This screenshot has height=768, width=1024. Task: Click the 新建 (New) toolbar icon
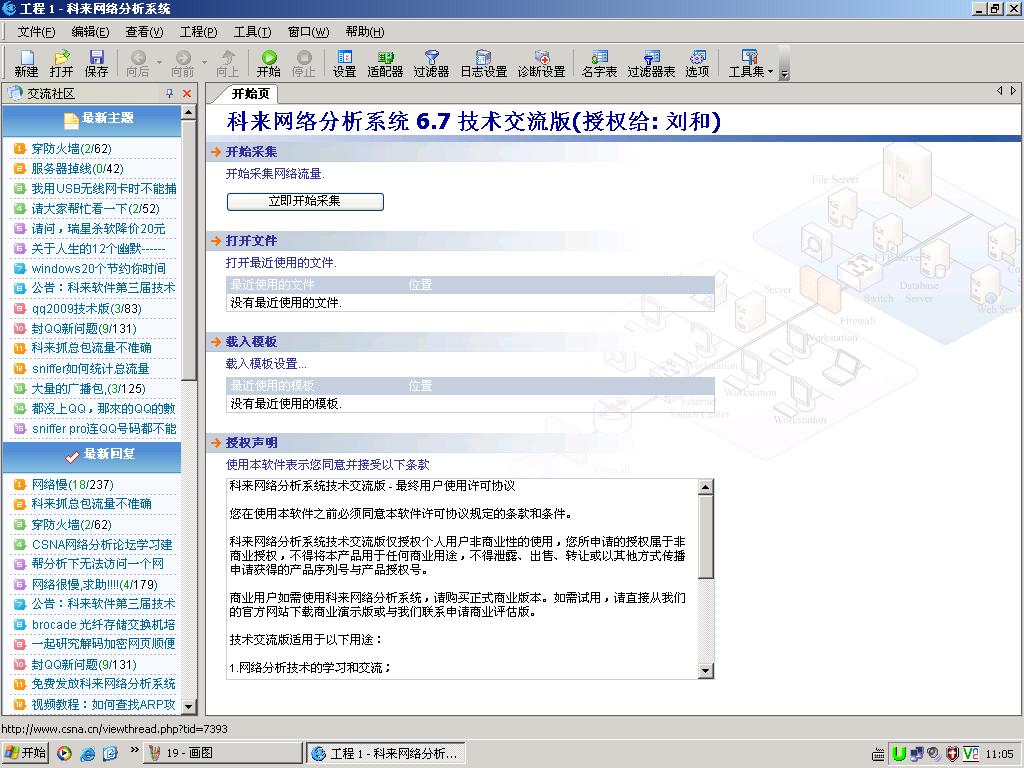tap(26, 63)
